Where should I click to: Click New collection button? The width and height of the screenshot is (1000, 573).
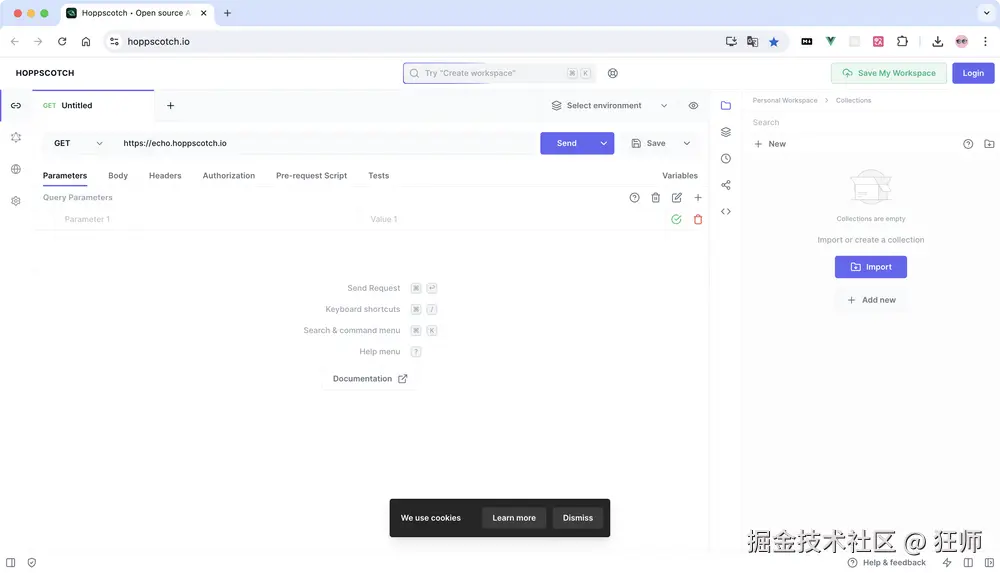tap(770, 144)
